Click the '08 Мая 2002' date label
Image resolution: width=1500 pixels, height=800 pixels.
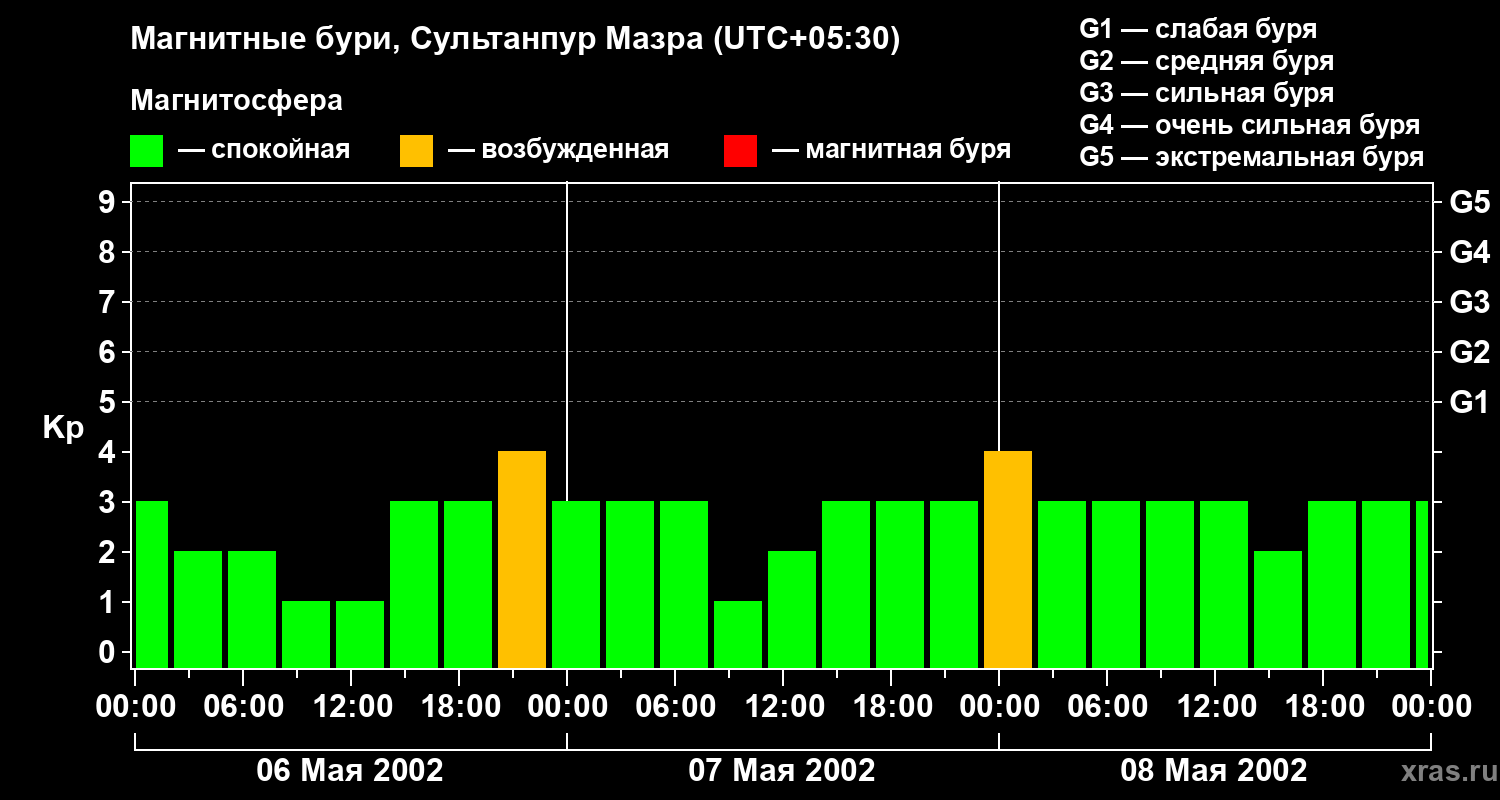pyautogui.click(x=1214, y=770)
